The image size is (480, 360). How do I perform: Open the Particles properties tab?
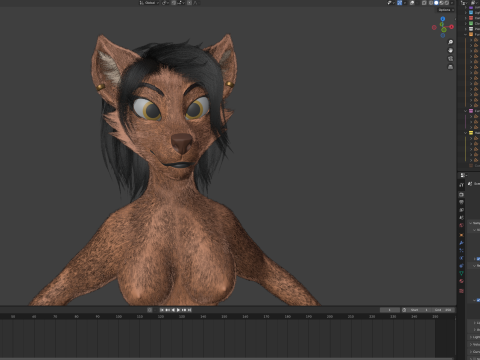(x=461, y=250)
